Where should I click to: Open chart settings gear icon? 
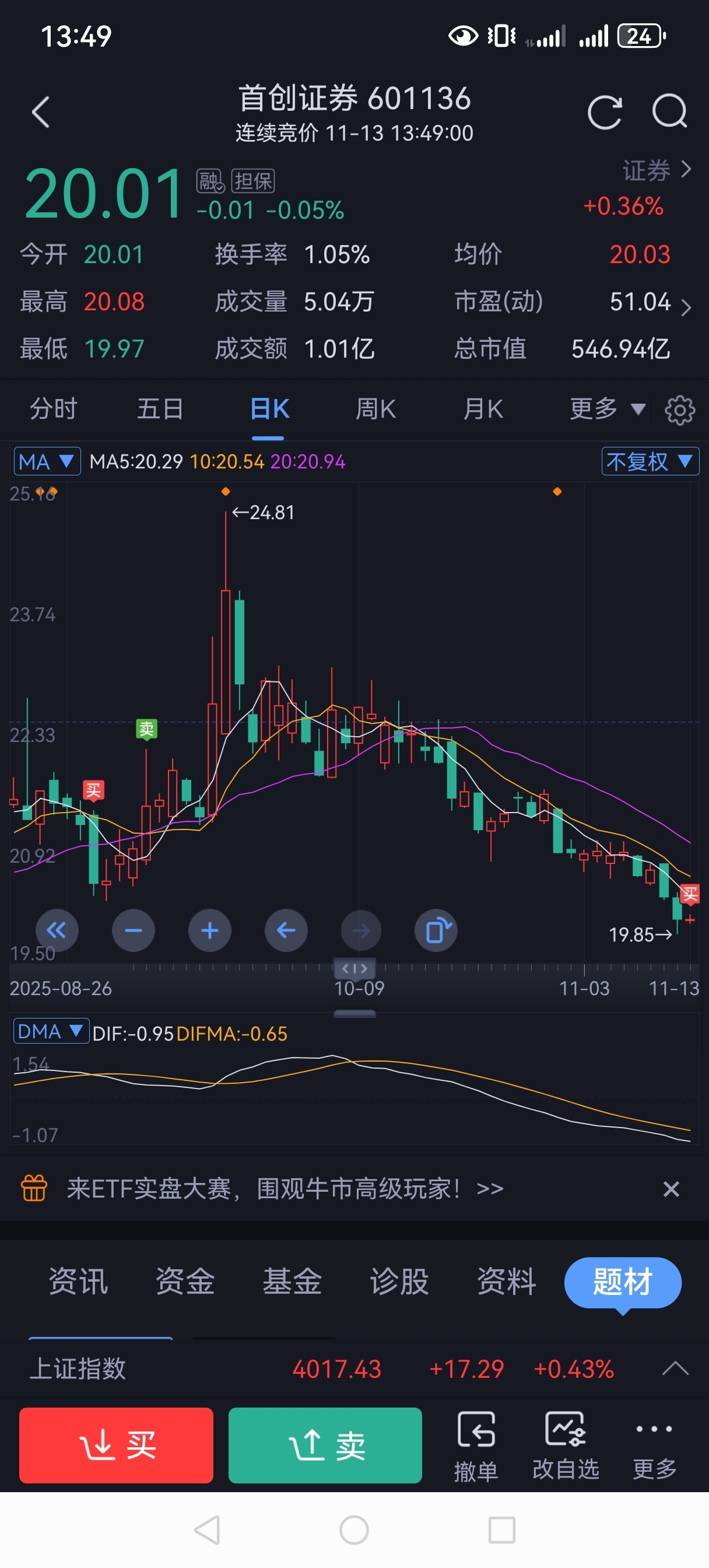[680, 409]
